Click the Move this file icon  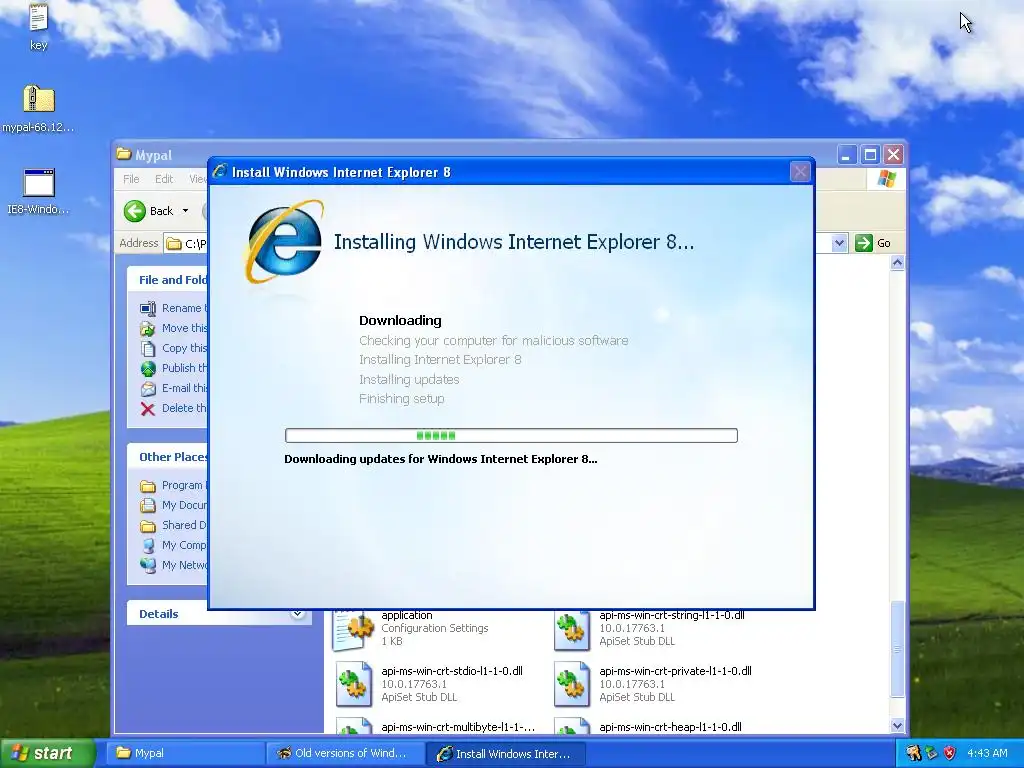pyautogui.click(x=148, y=328)
